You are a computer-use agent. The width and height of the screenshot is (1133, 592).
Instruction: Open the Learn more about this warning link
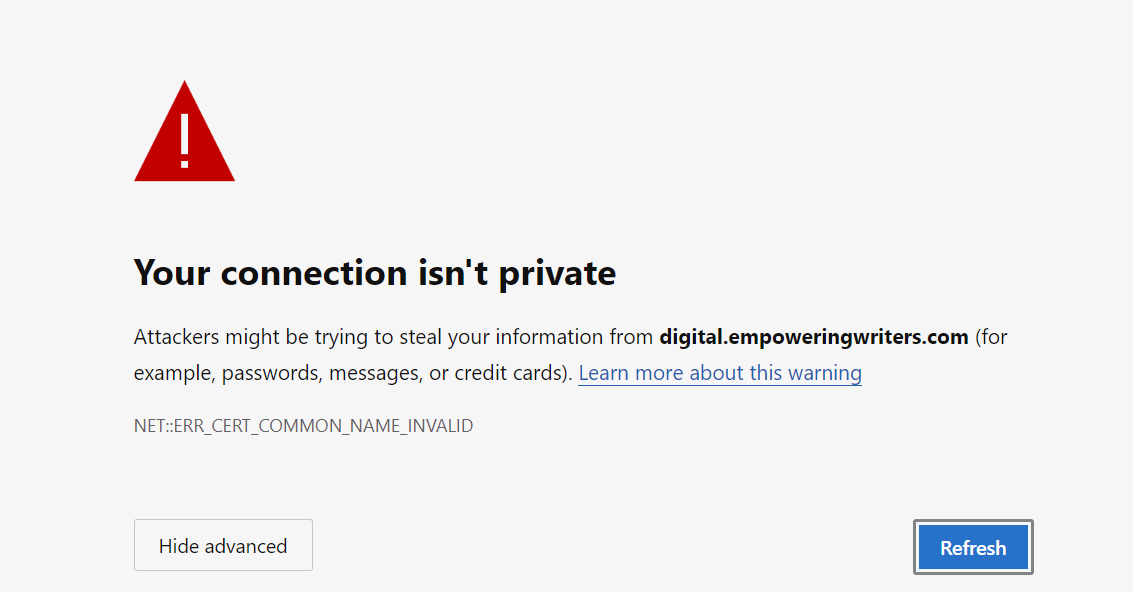pos(720,373)
